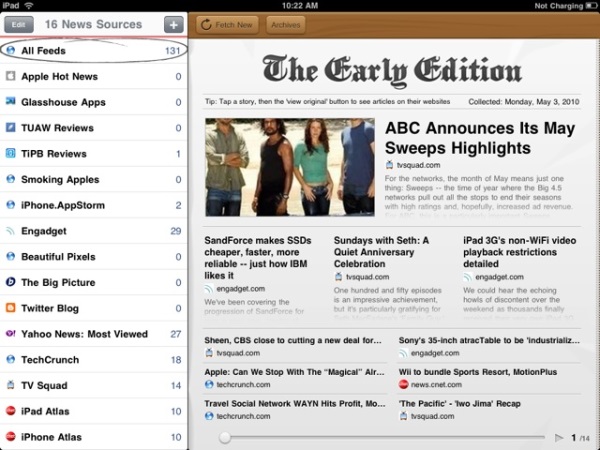The image size is (600, 450).
Task: Tap the iPad Atlas red icon
Action: pos(10,411)
